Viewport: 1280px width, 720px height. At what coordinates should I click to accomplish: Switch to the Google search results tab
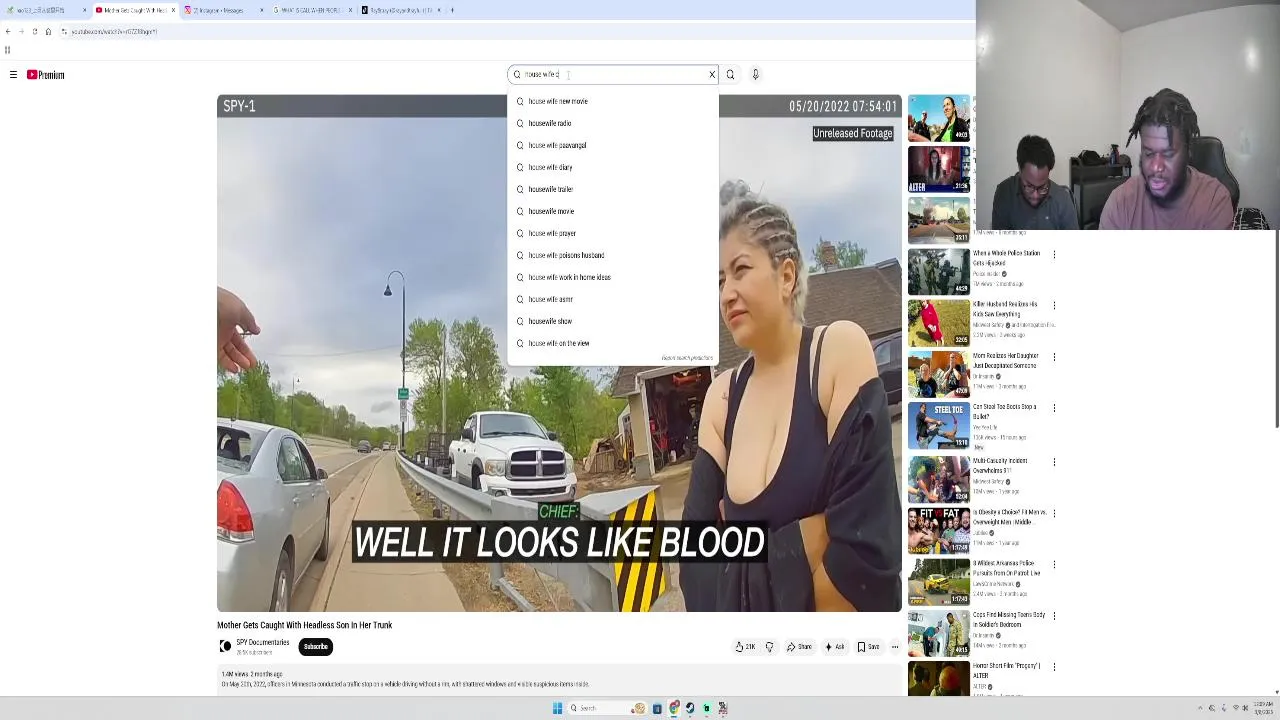(311, 10)
